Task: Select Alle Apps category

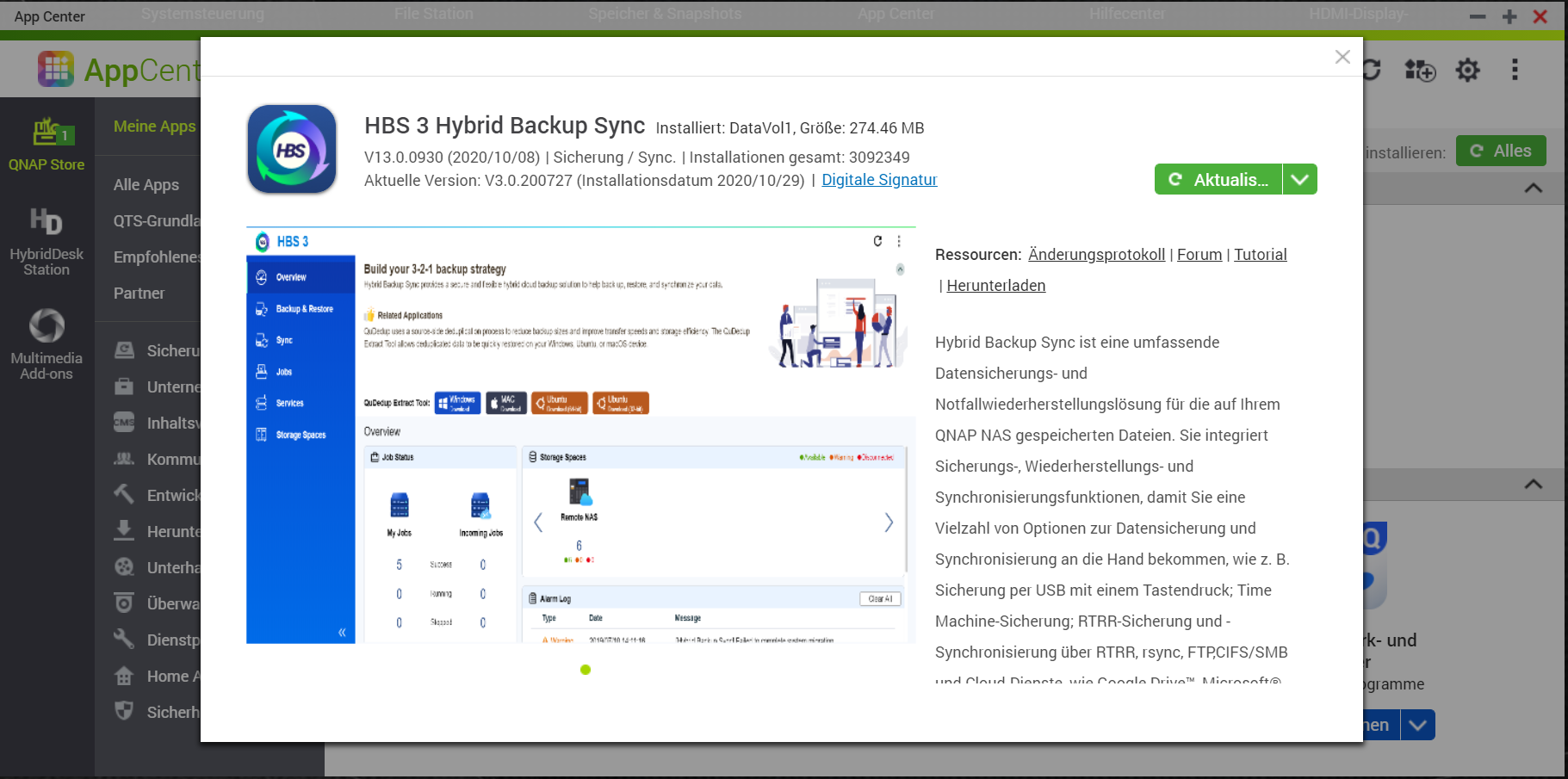Action: 146,185
